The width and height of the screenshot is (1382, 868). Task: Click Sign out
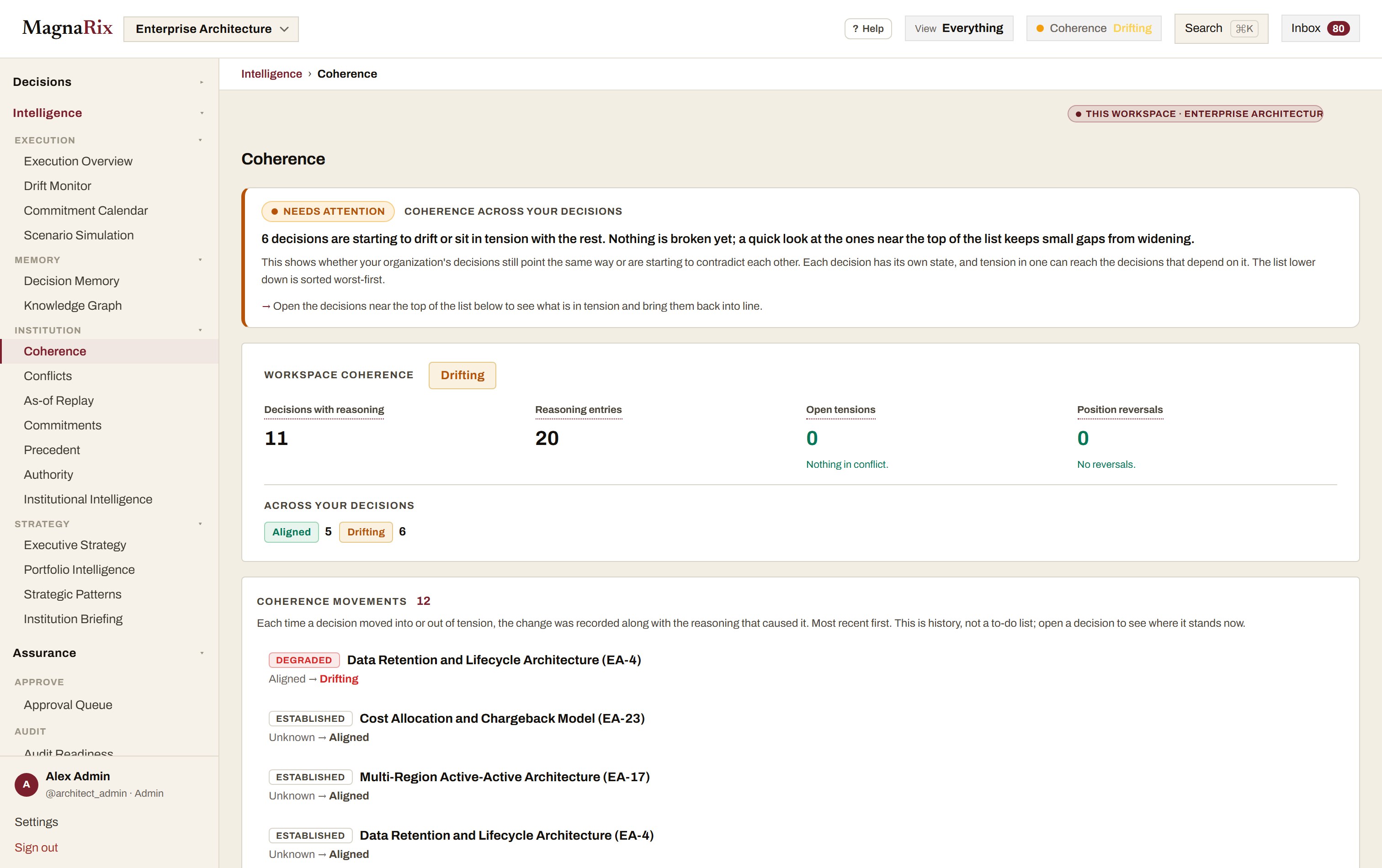click(x=36, y=847)
